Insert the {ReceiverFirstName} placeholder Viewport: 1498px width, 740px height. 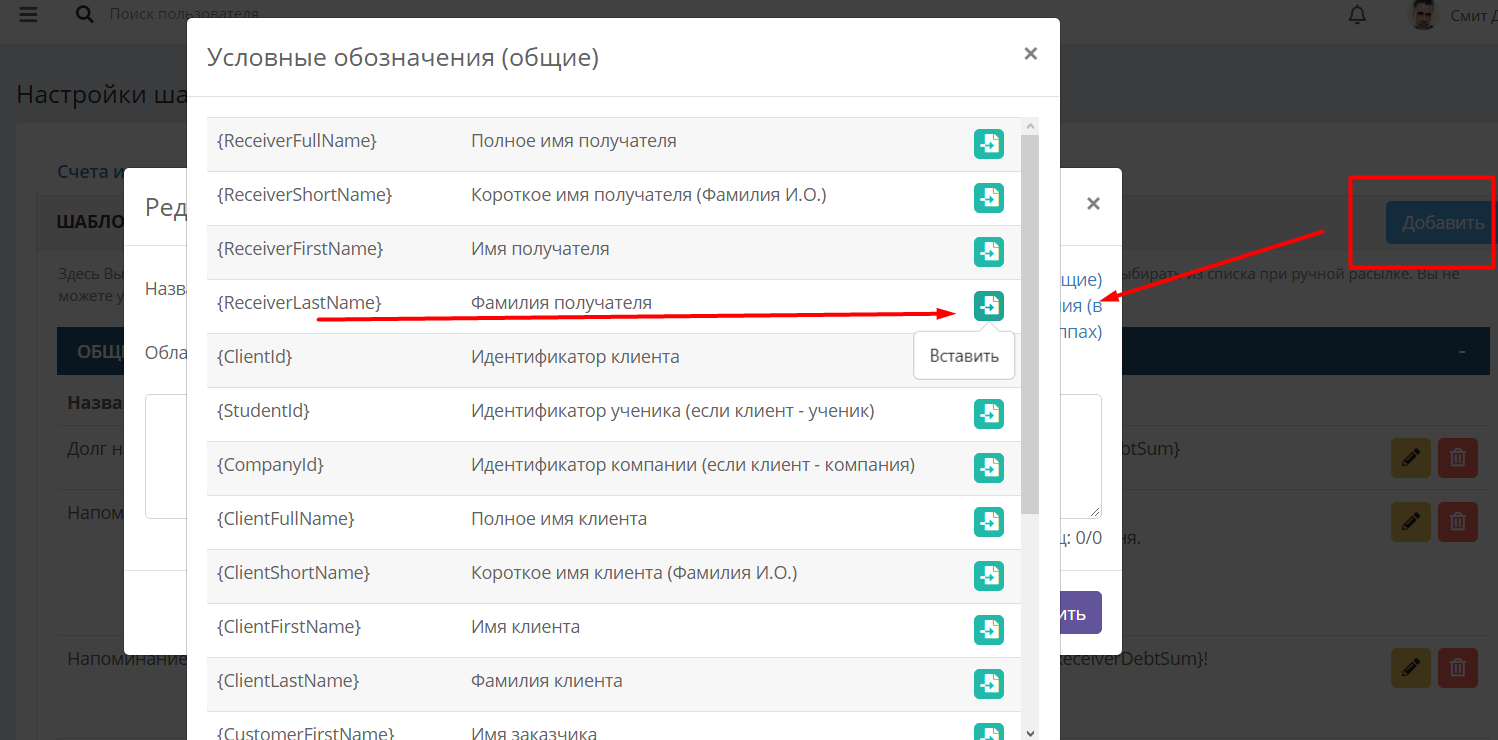989,252
